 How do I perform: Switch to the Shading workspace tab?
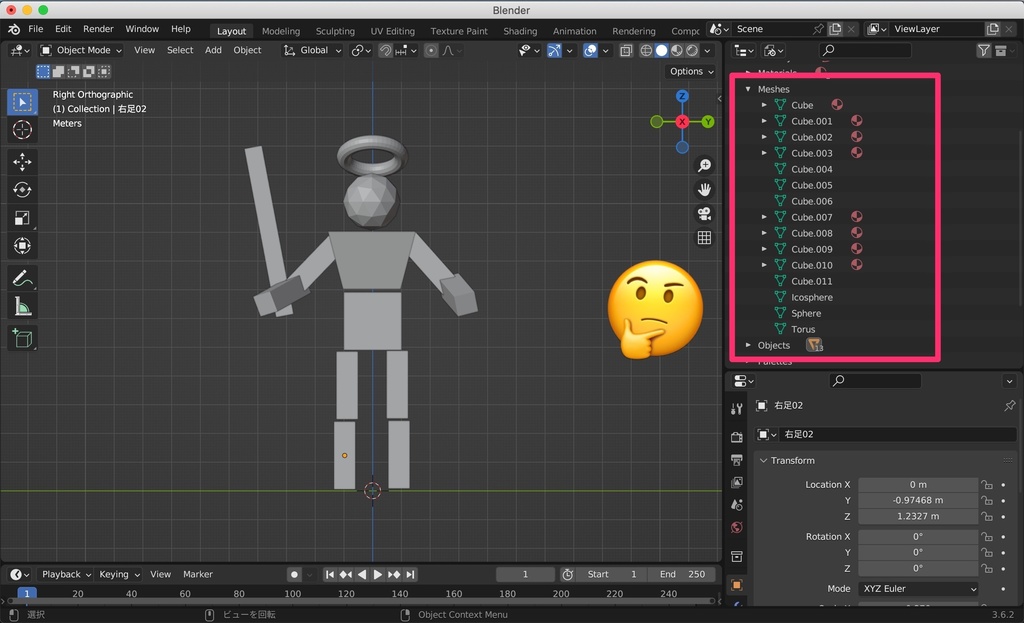pyautogui.click(x=520, y=30)
